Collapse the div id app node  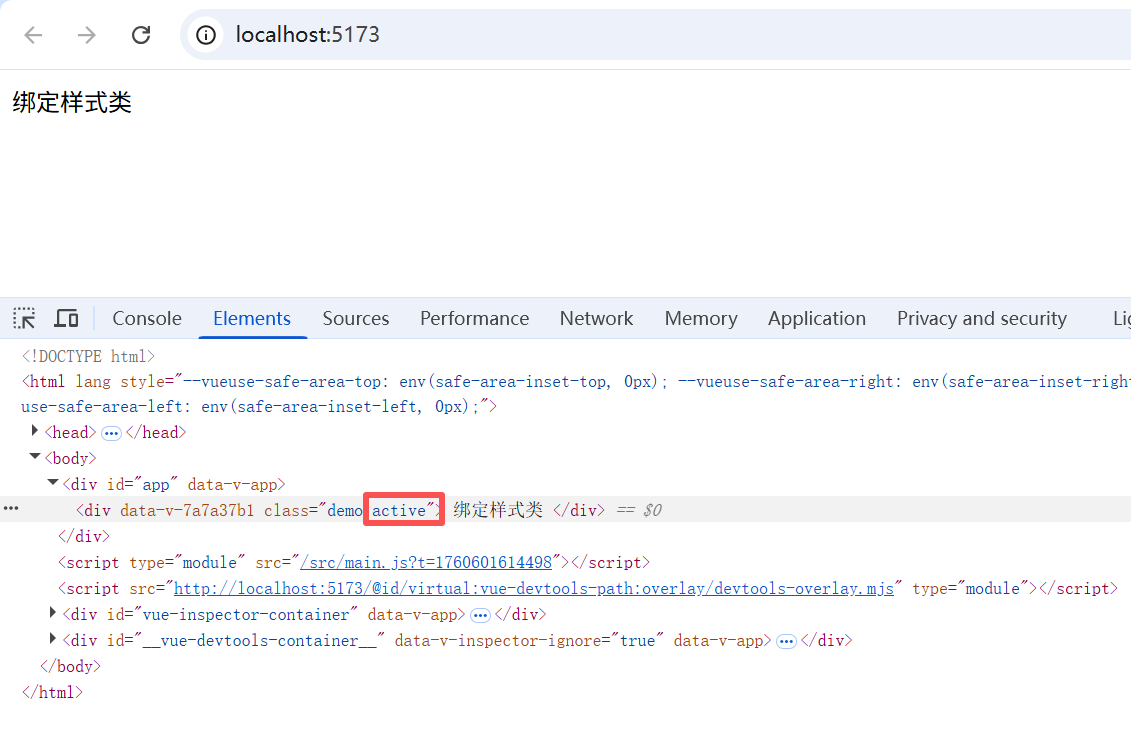point(53,482)
